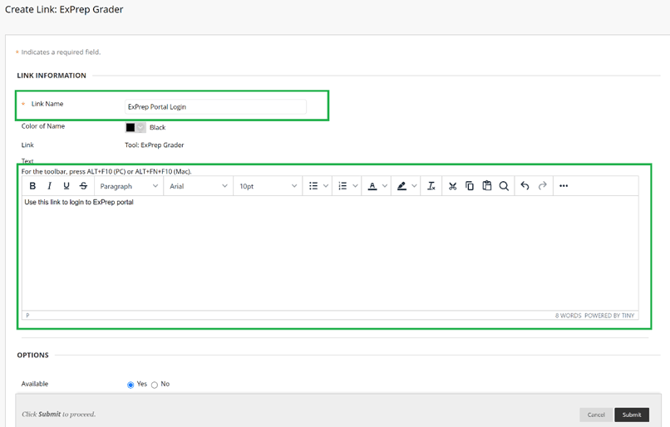Image resolution: width=670 pixels, height=427 pixels.
Task: Click the Link Name input field
Action: [x=215, y=107]
